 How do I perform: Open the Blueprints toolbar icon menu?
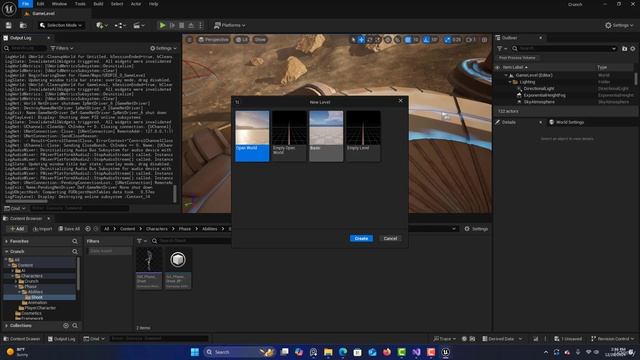coord(120,25)
